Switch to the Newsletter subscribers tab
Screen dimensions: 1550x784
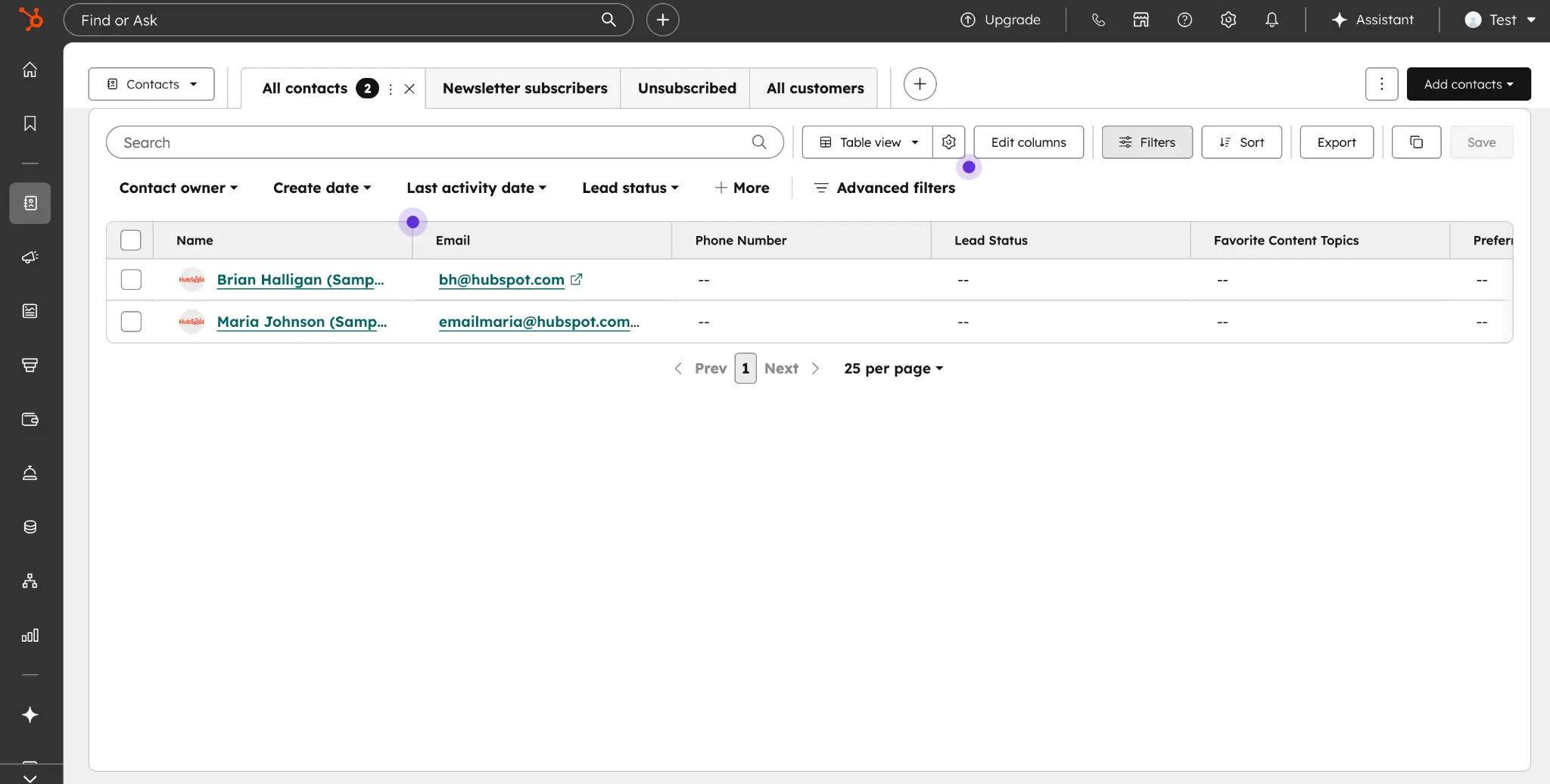coord(524,88)
